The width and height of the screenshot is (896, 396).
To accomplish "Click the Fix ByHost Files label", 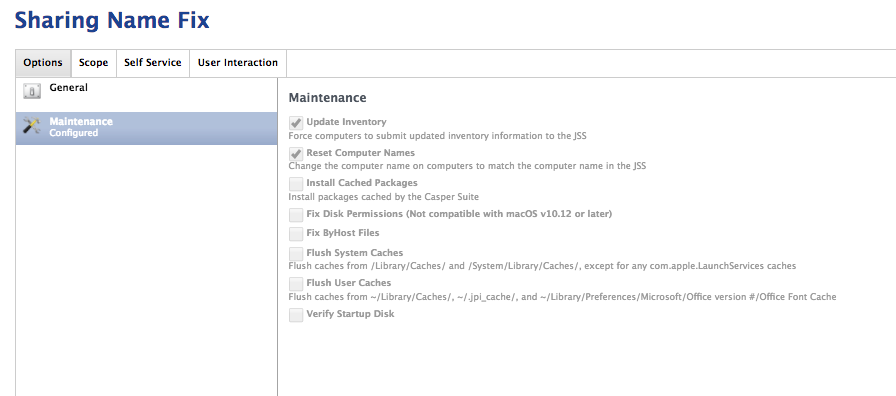I will click(x=343, y=233).
